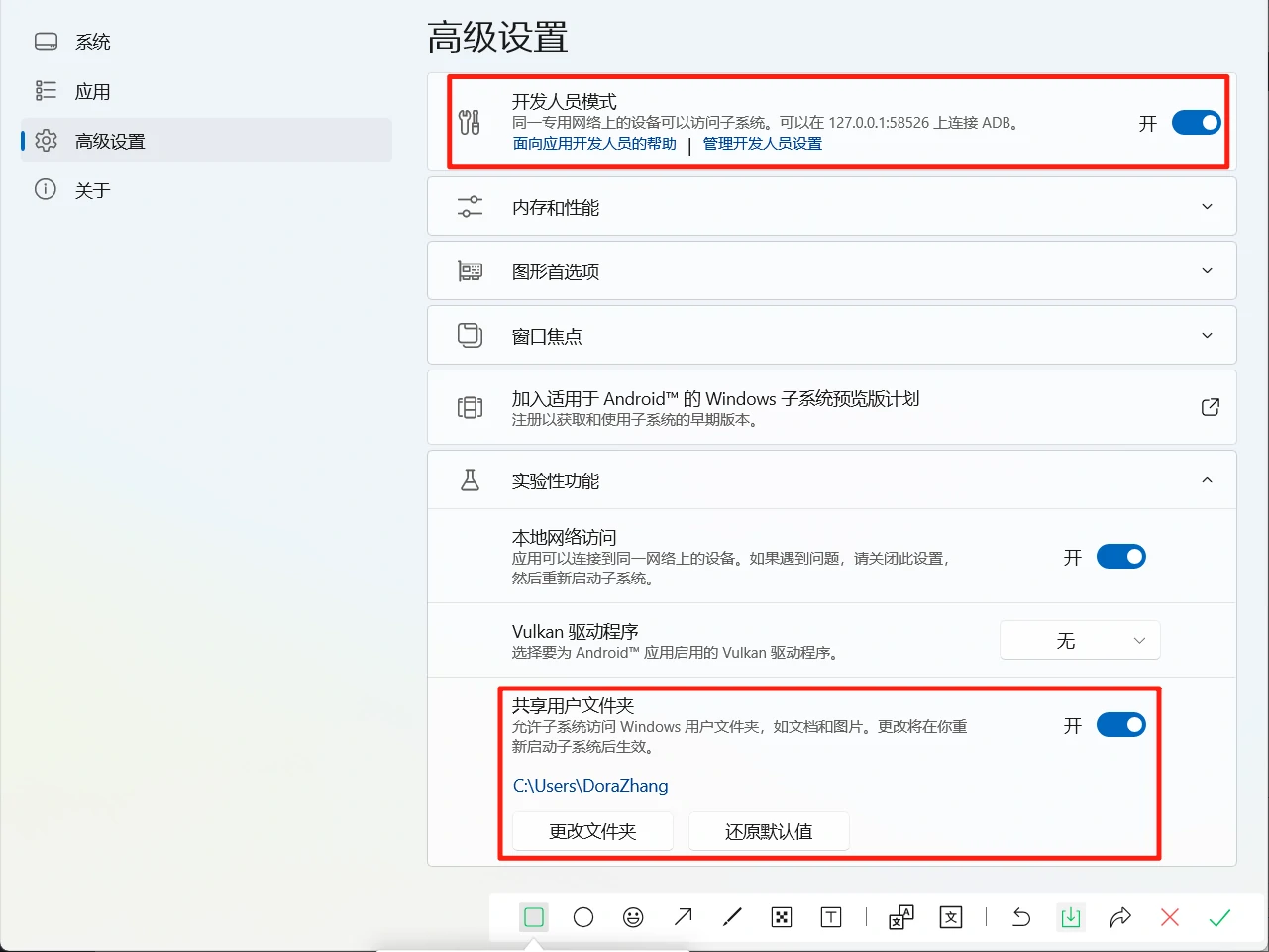Toggle off shared user folders
This screenshot has height=952, width=1269.
pos(1120,725)
